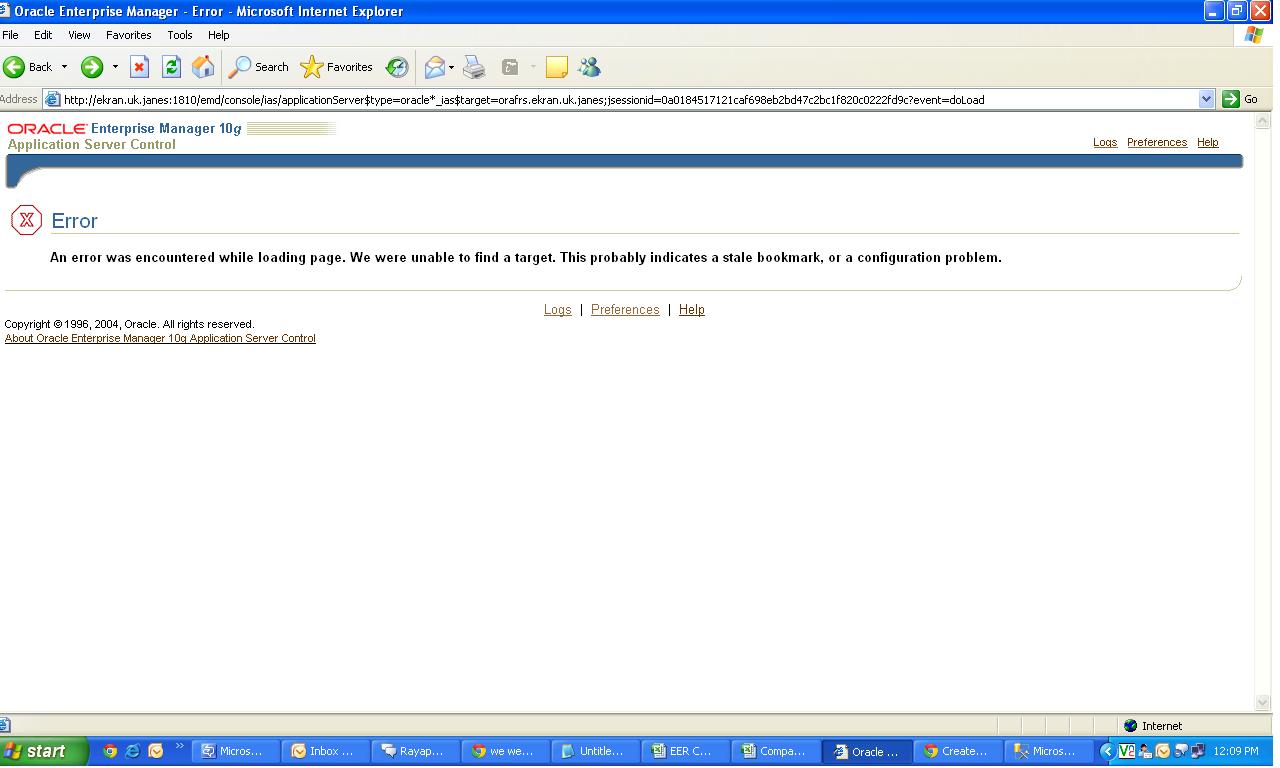Image resolution: width=1280 pixels, height=768 pixels.
Task: Click the red X error icon
Action: (26, 220)
